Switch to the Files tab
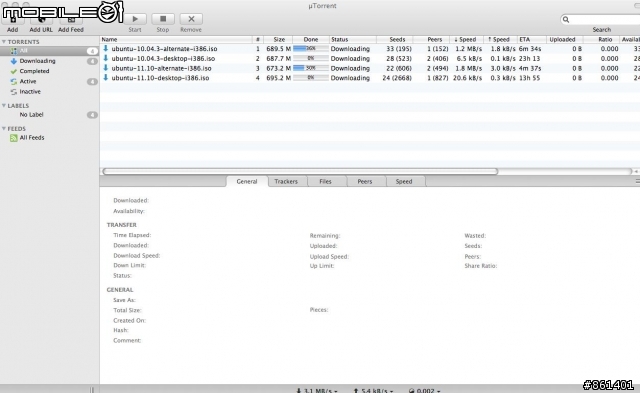This screenshot has width=640, height=393. click(325, 182)
